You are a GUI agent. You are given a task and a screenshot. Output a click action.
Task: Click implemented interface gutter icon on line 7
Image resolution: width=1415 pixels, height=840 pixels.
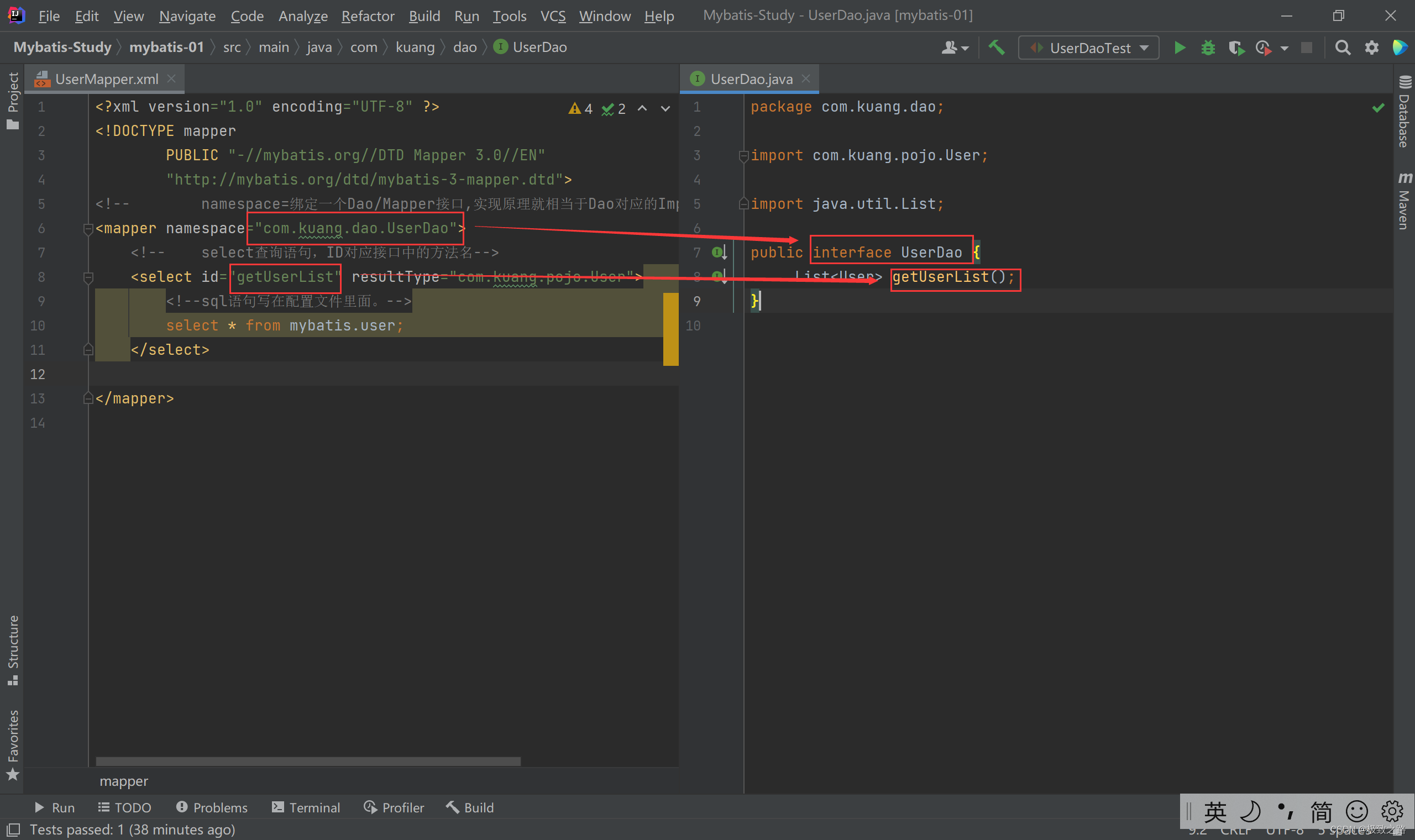720,253
